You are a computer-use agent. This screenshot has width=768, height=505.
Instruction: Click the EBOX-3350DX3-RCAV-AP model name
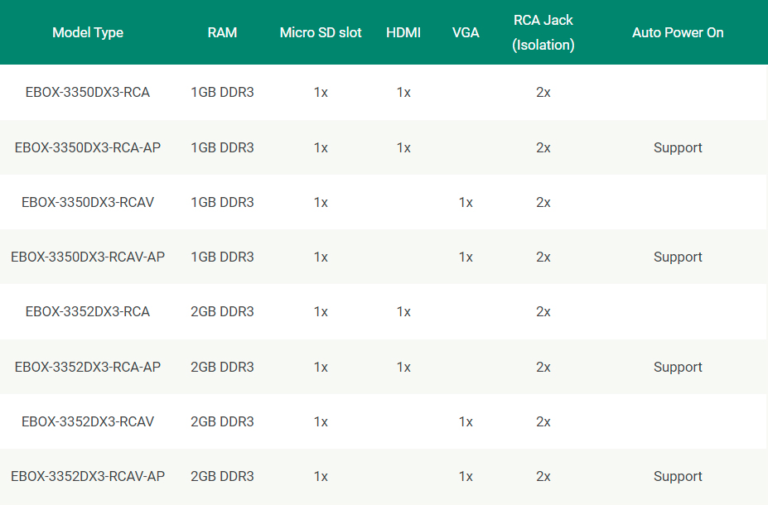[87, 257]
